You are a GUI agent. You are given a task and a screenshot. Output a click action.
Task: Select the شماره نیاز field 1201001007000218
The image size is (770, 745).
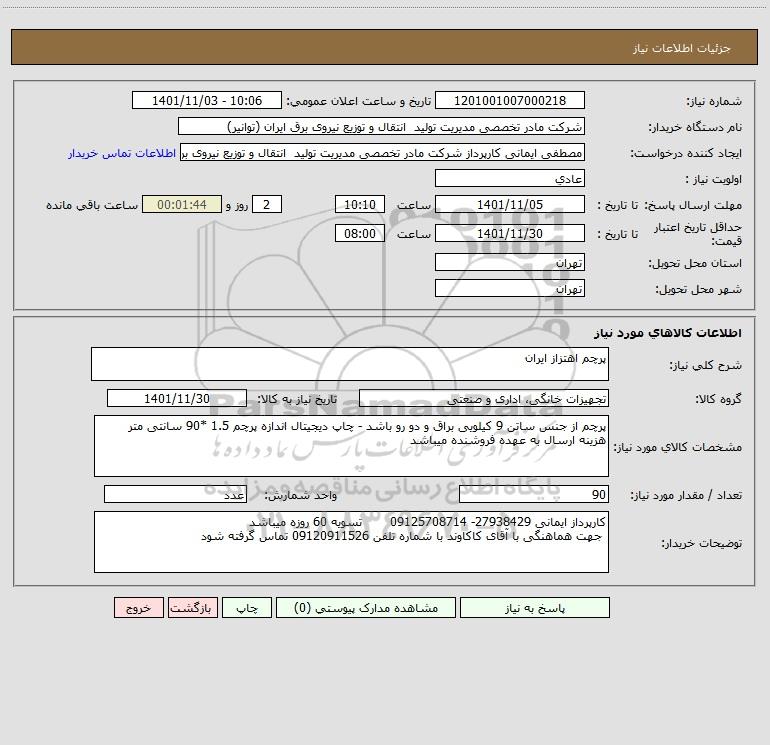coord(510,101)
